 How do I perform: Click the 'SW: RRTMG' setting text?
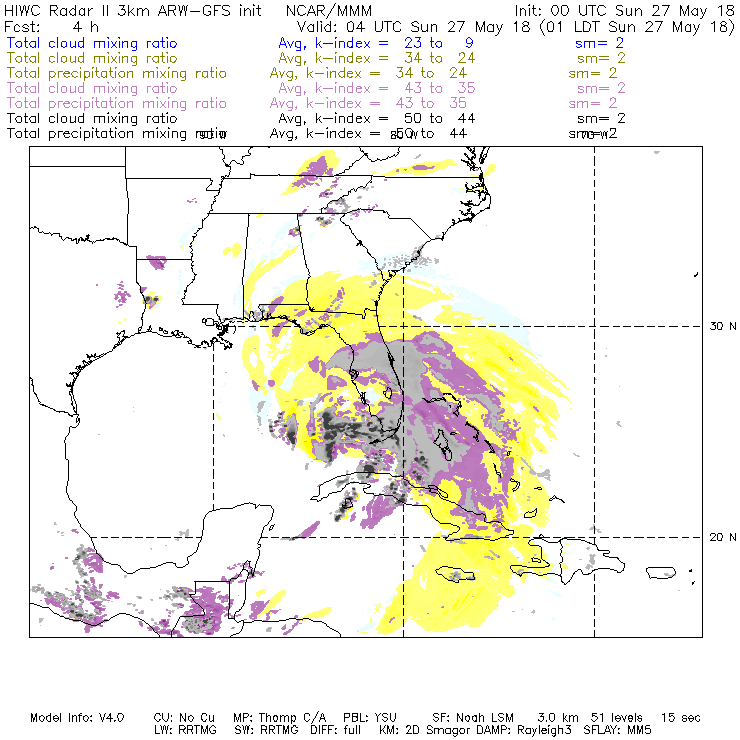tap(266, 730)
